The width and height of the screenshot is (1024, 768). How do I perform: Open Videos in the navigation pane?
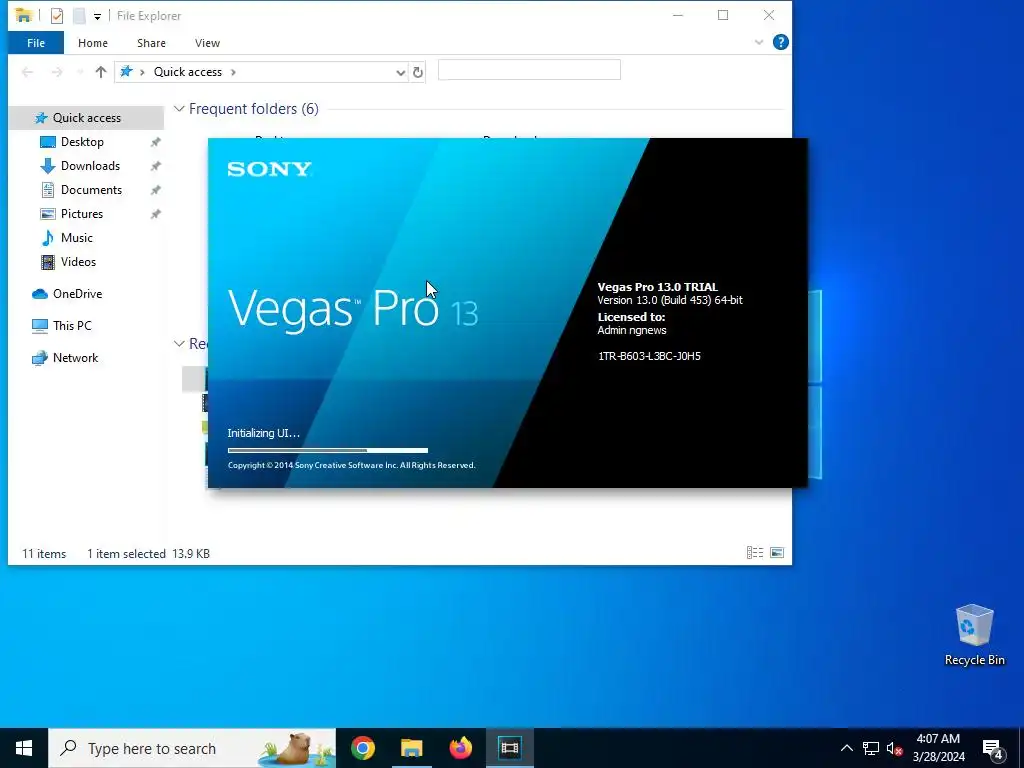[x=78, y=262]
